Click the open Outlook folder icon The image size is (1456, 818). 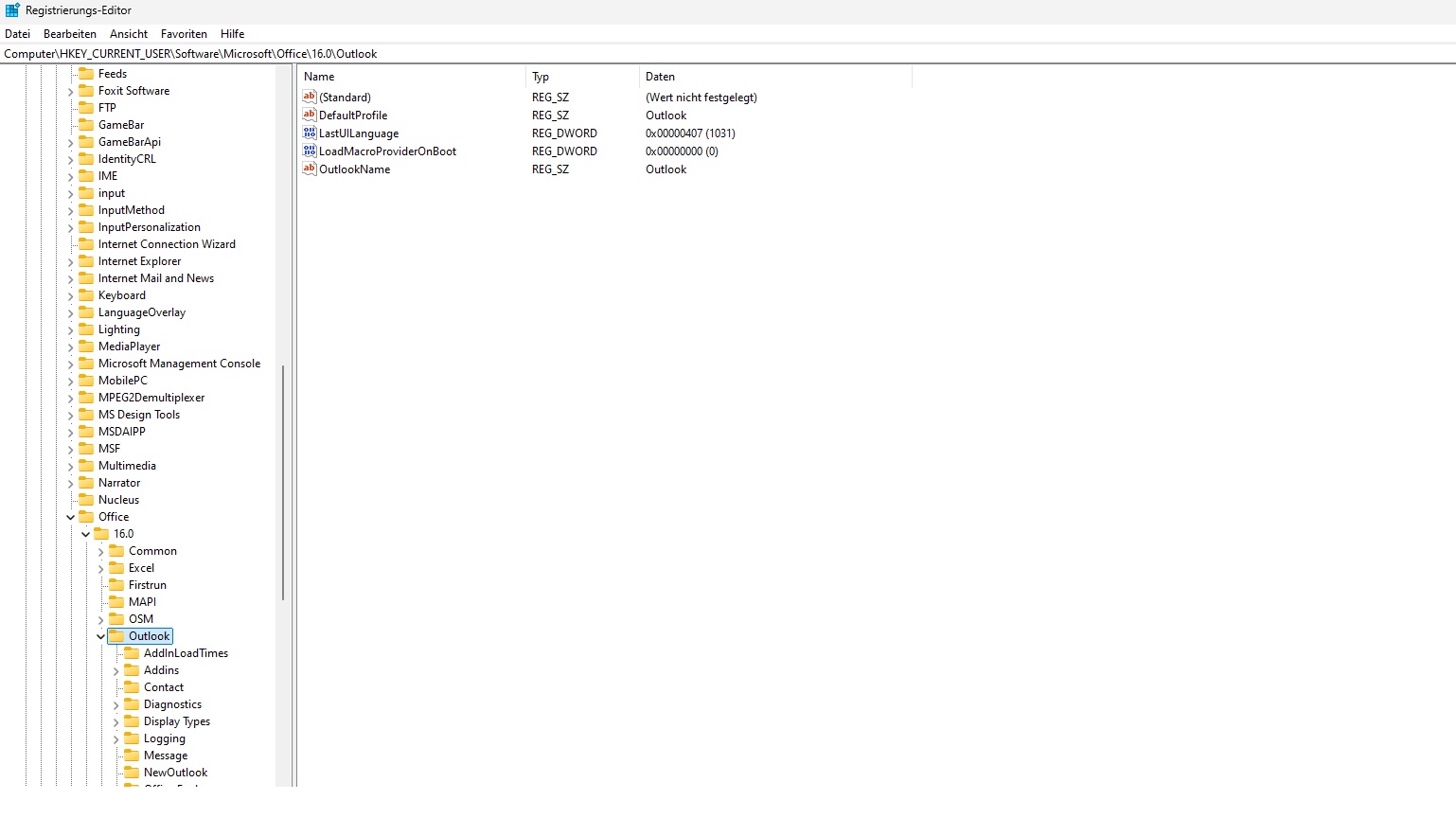click(x=116, y=635)
